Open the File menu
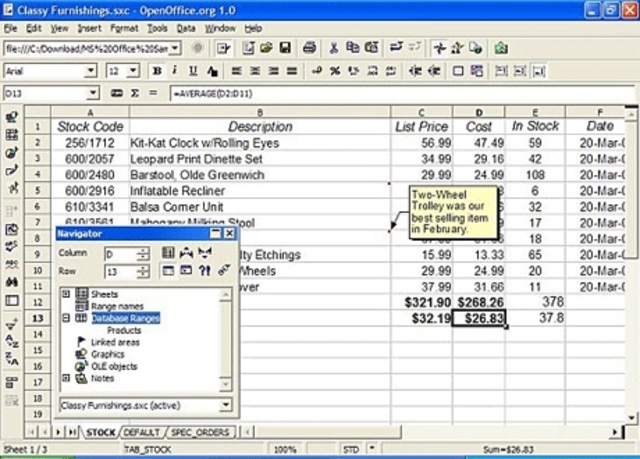640x459 pixels. [x=11, y=28]
